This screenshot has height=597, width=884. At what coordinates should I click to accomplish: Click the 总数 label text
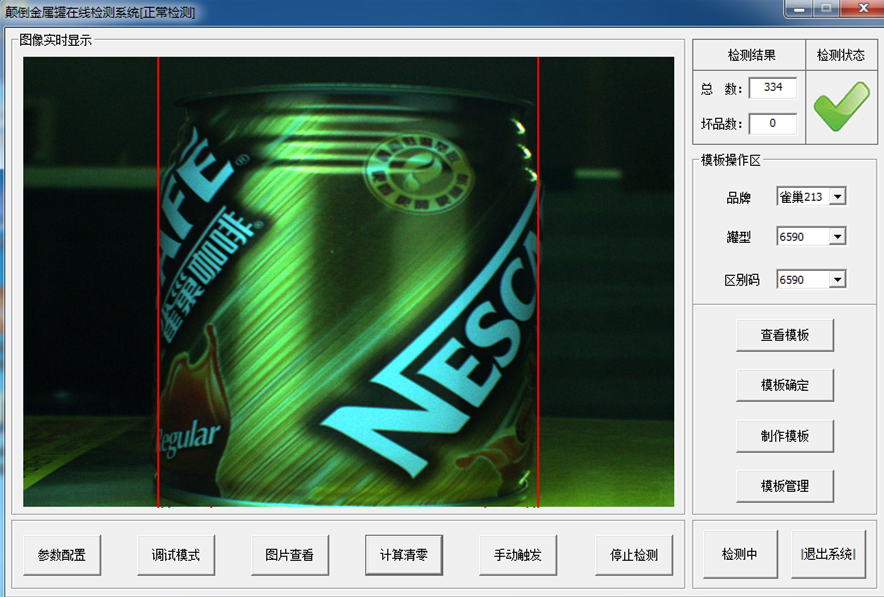pos(722,89)
